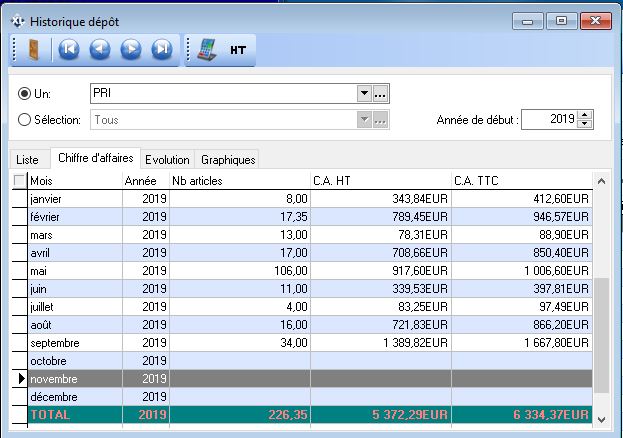Open the Graphiques tab
This screenshot has width=623, height=438.
[x=228, y=160]
